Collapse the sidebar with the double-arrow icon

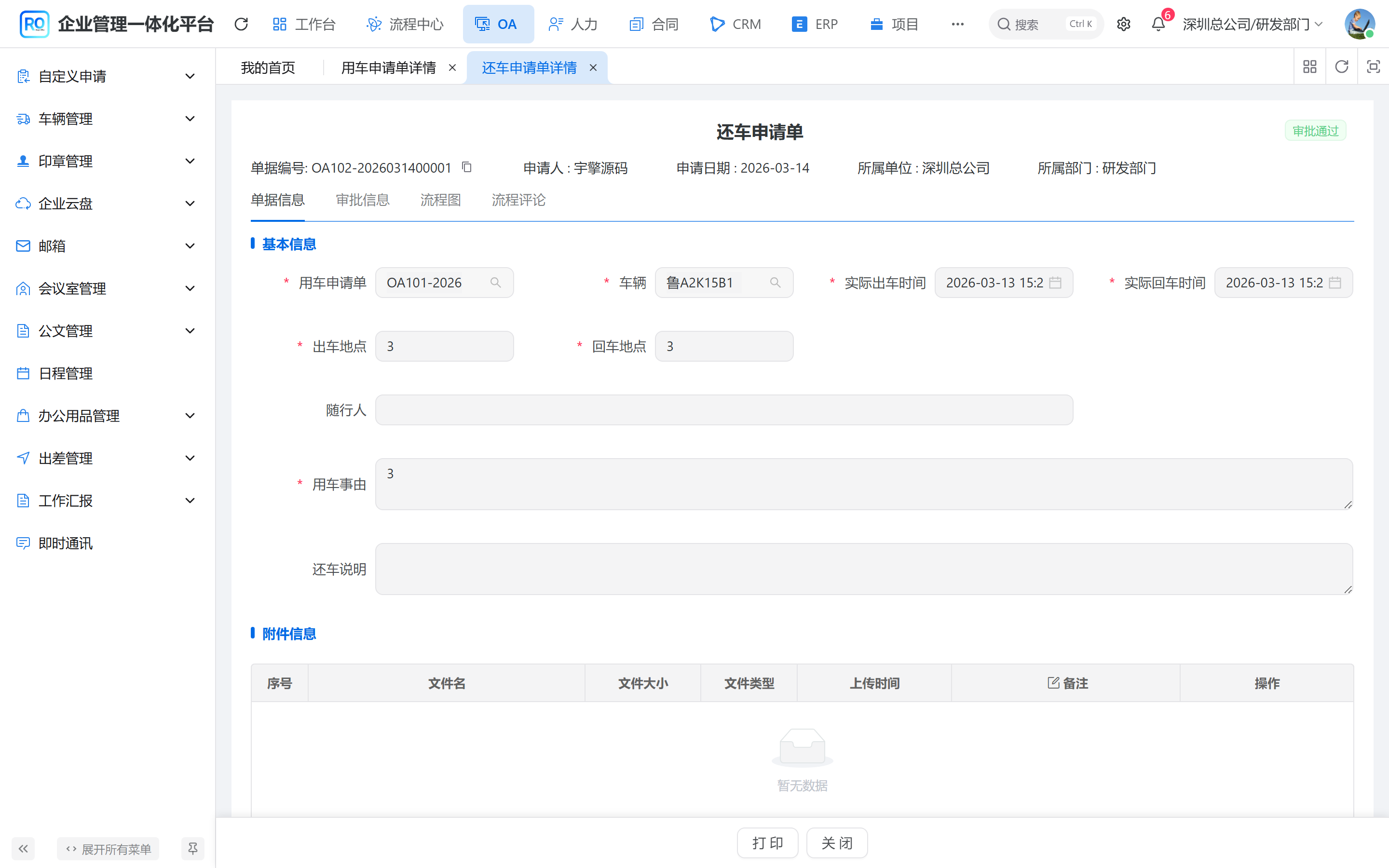23,849
